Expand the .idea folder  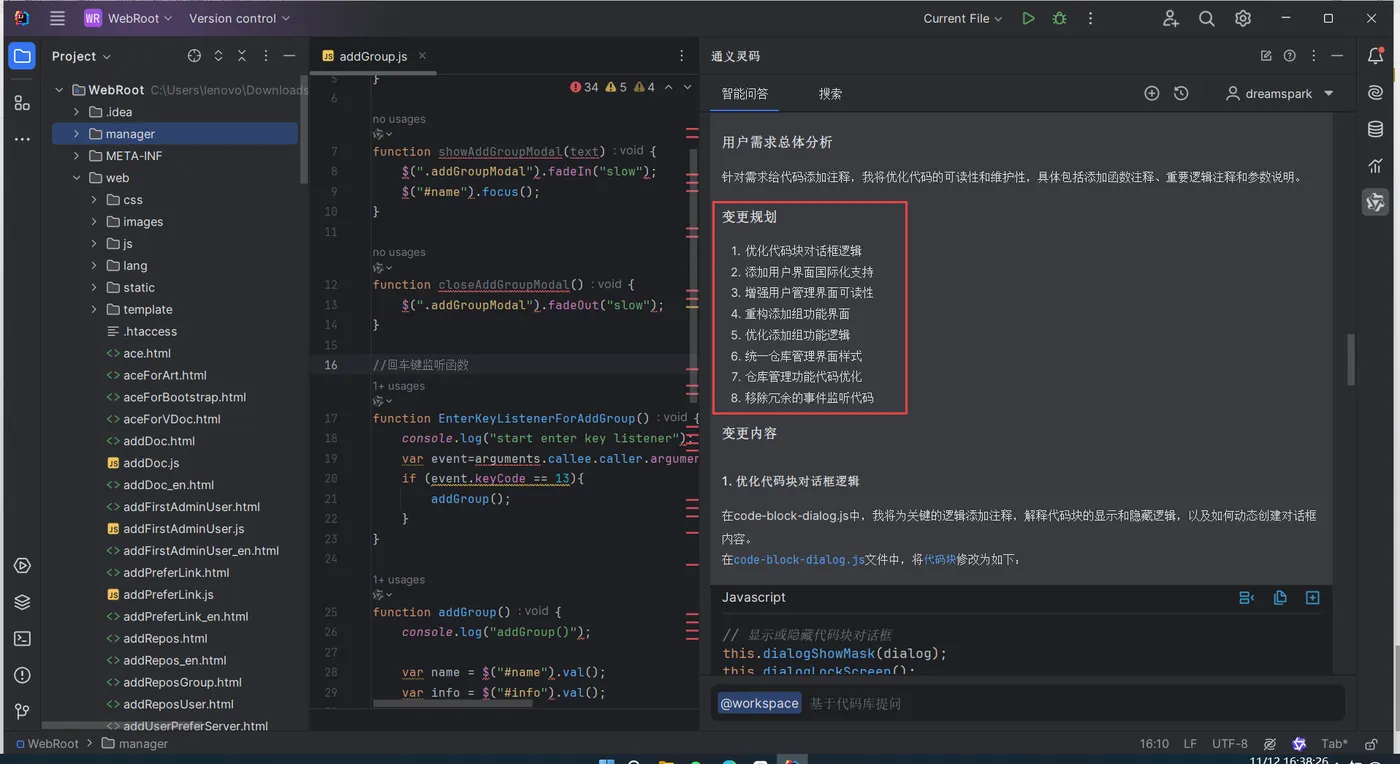76,112
